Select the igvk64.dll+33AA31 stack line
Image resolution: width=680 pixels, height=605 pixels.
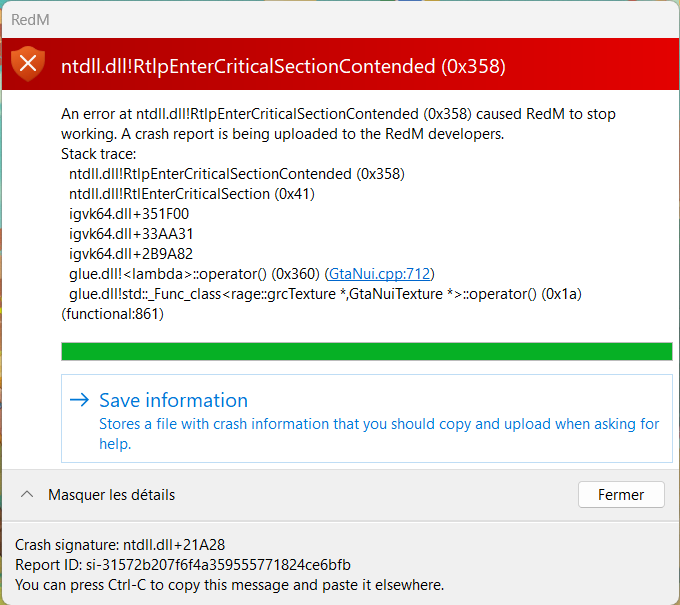click(x=131, y=234)
